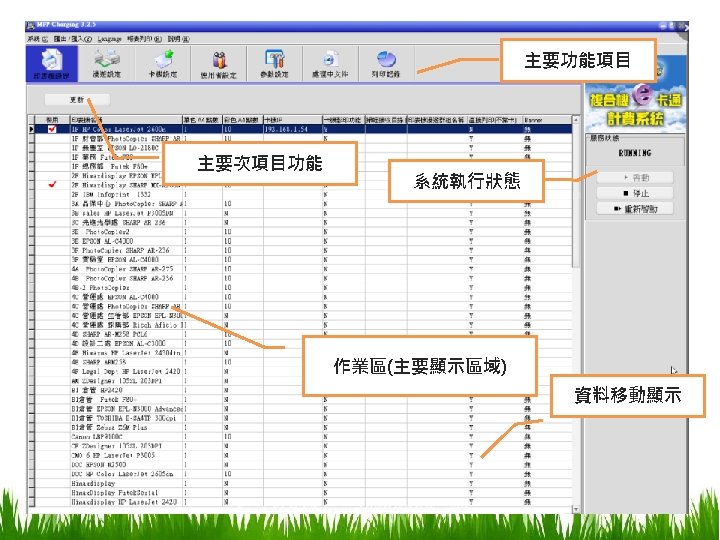
Task: Uncheck the 2F Hinaedisplay SHARP MX row checkbox
Action: pyautogui.click(x=52, y=185)
